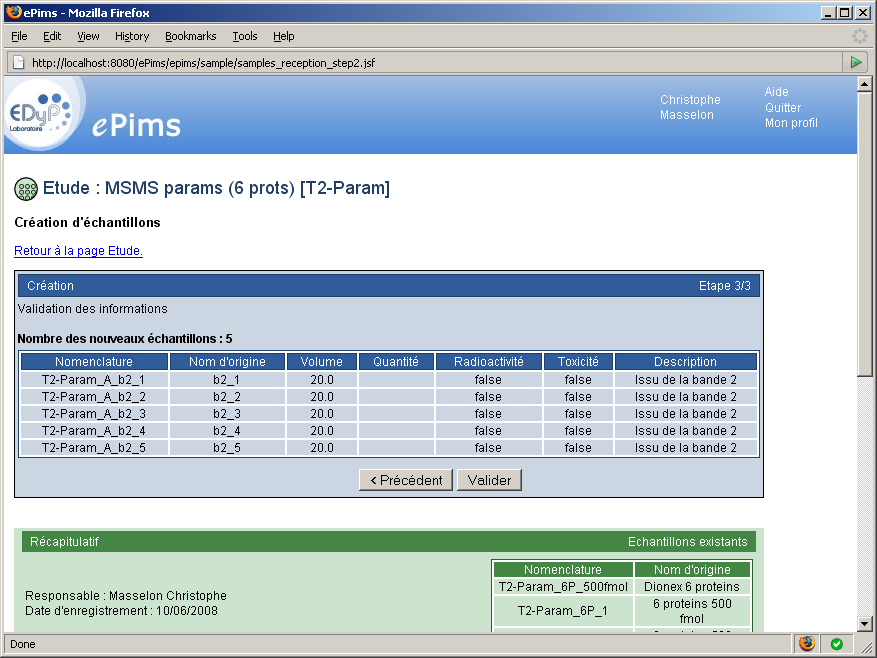Click the Quitter link

(x=782, y=107)
